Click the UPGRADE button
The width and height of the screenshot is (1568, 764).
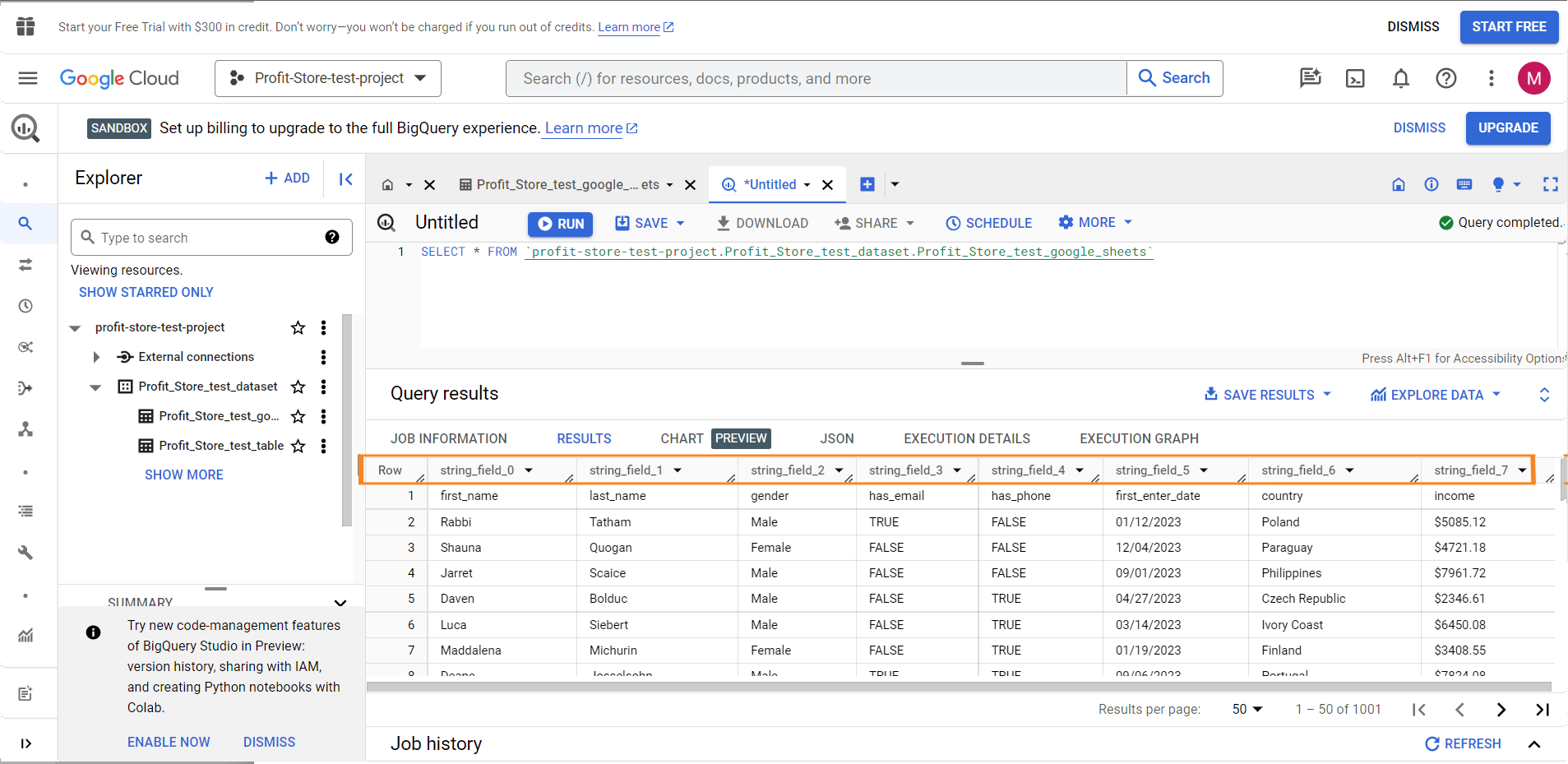[1508, 128]
